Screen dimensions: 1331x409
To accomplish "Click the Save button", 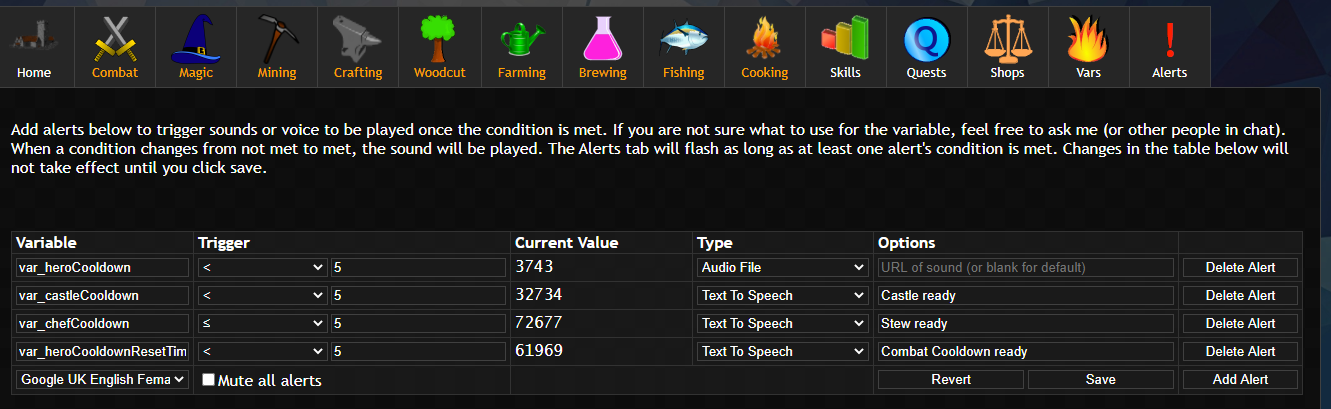I will click(x=1100, y=380).
